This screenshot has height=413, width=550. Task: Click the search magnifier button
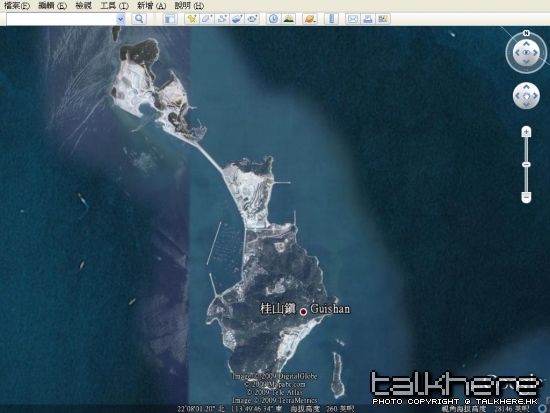tap(139, 19)
